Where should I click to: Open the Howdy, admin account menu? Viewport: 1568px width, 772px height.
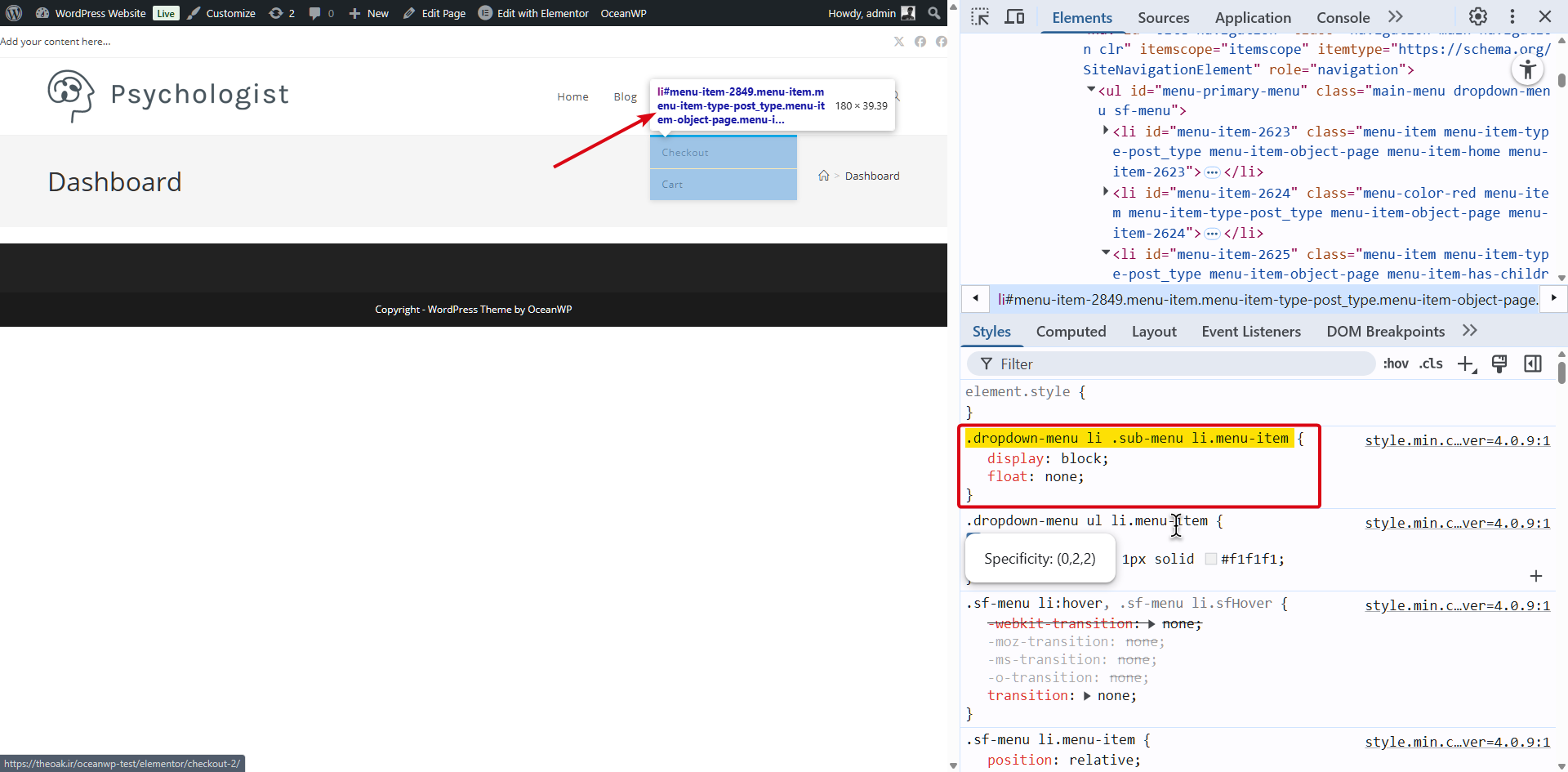(x=871, y=13)
